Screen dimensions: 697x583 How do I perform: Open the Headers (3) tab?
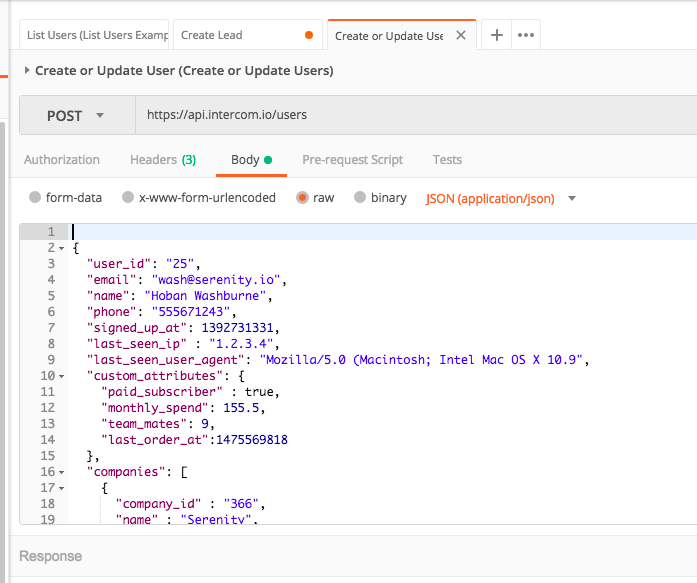point(162,160)
